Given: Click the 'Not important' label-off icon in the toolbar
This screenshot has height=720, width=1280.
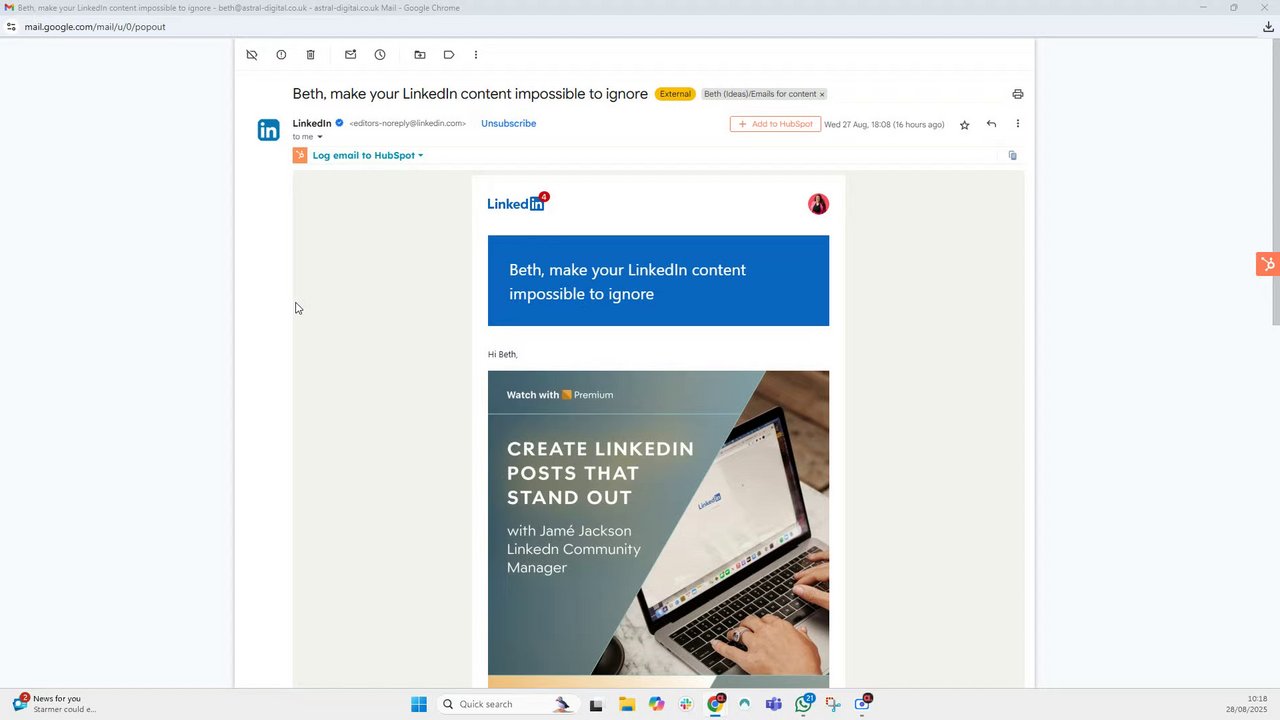Looking at the screenshot, I should pos(252,55).
